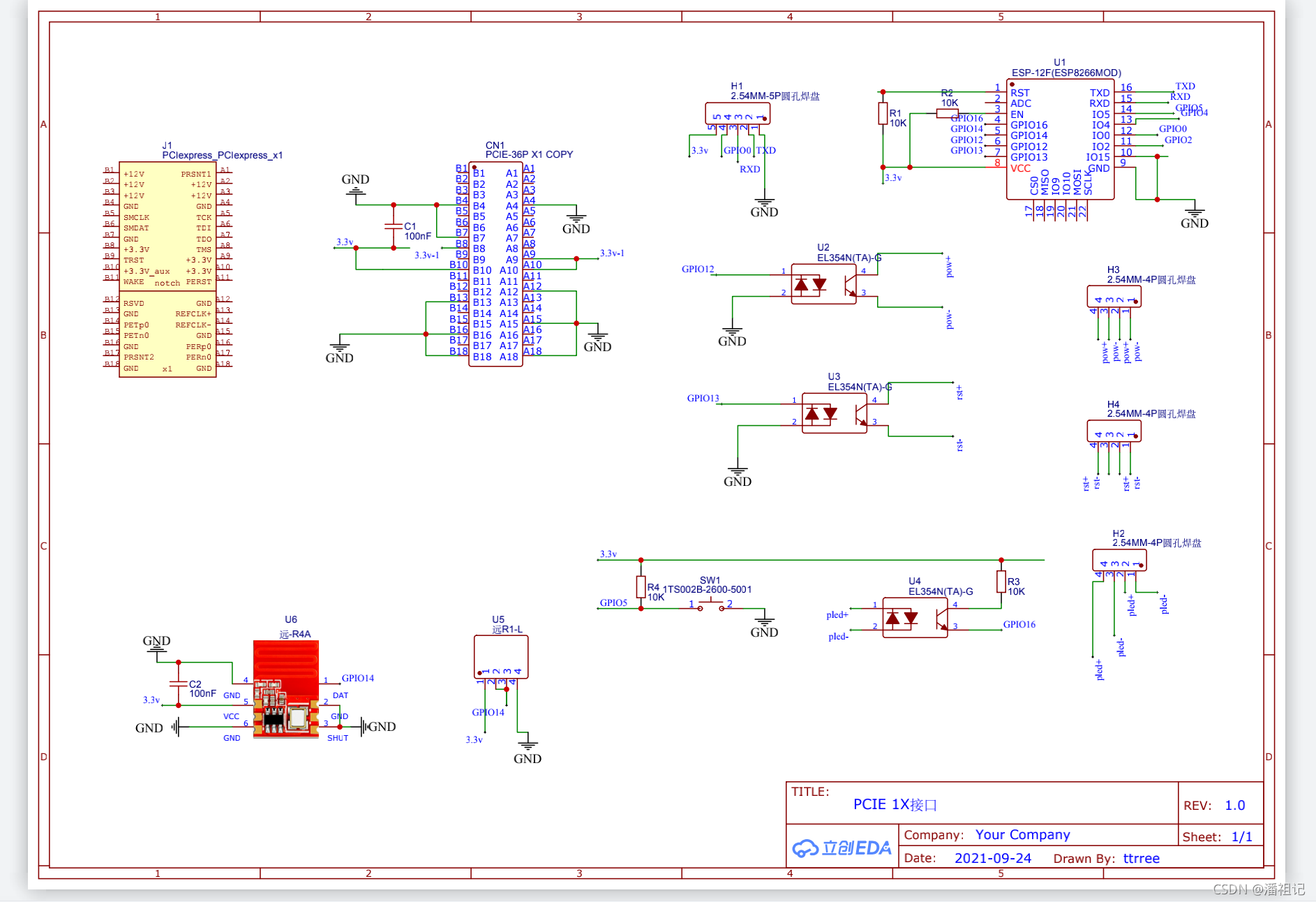
Task: Select the H1 five-pin header symbol
Action: [x=738, y=113]
